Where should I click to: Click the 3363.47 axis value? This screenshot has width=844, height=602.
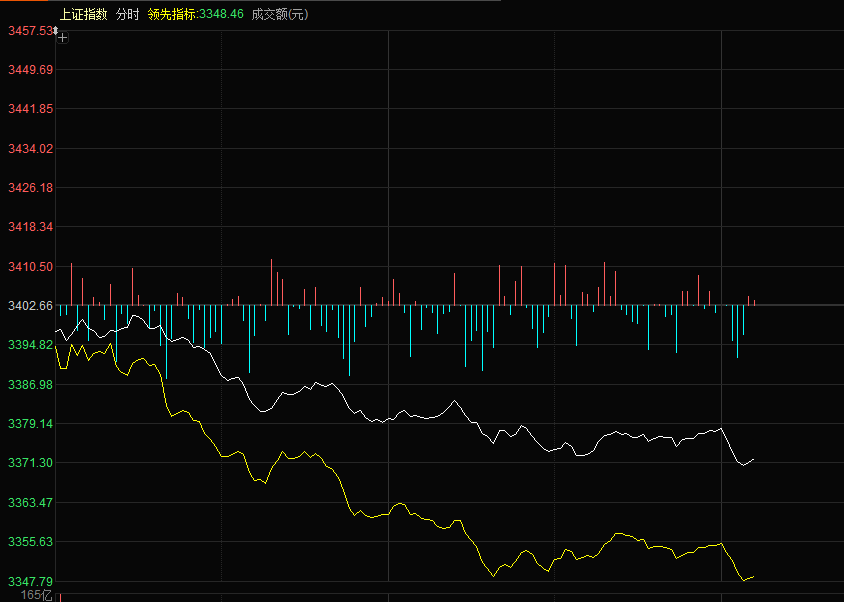pyautogui.click(x=31, y=503)
